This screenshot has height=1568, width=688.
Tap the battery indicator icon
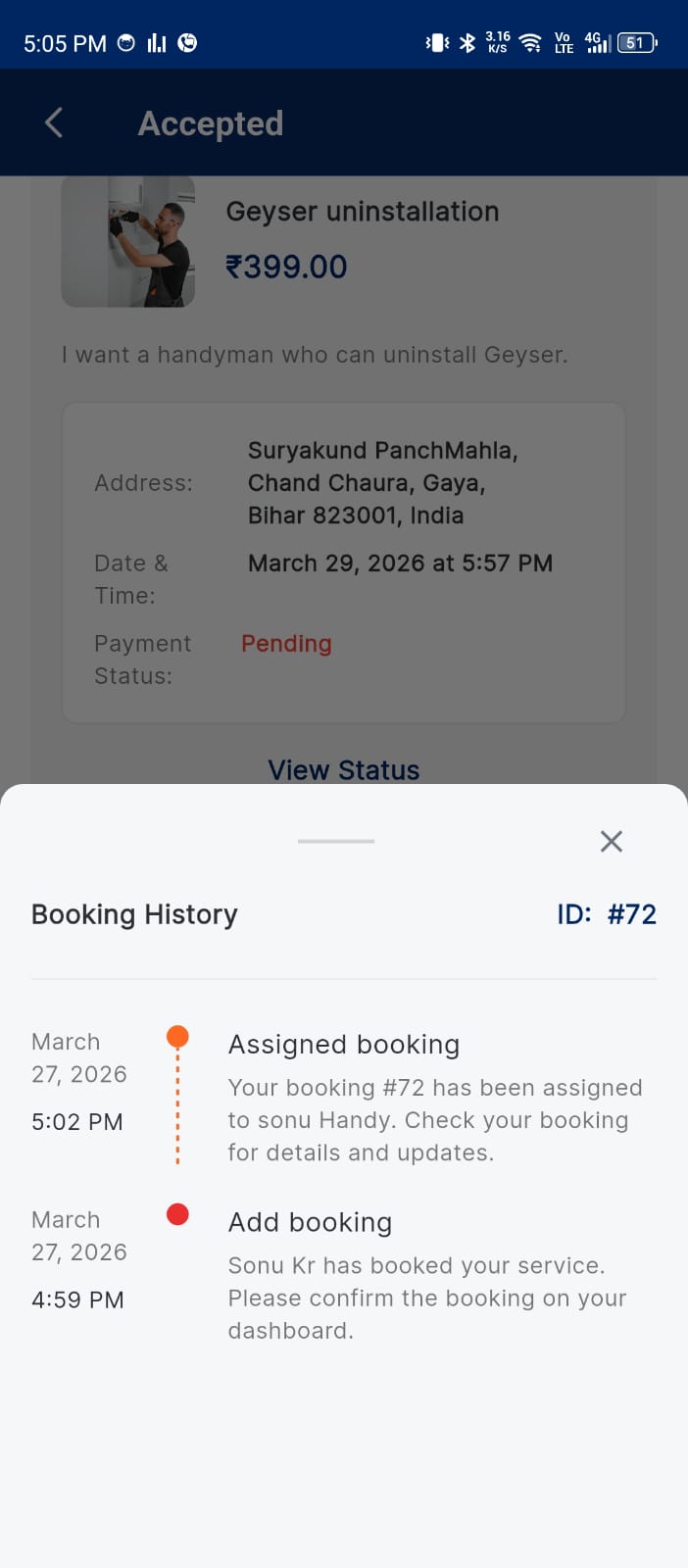coord(637,43)
